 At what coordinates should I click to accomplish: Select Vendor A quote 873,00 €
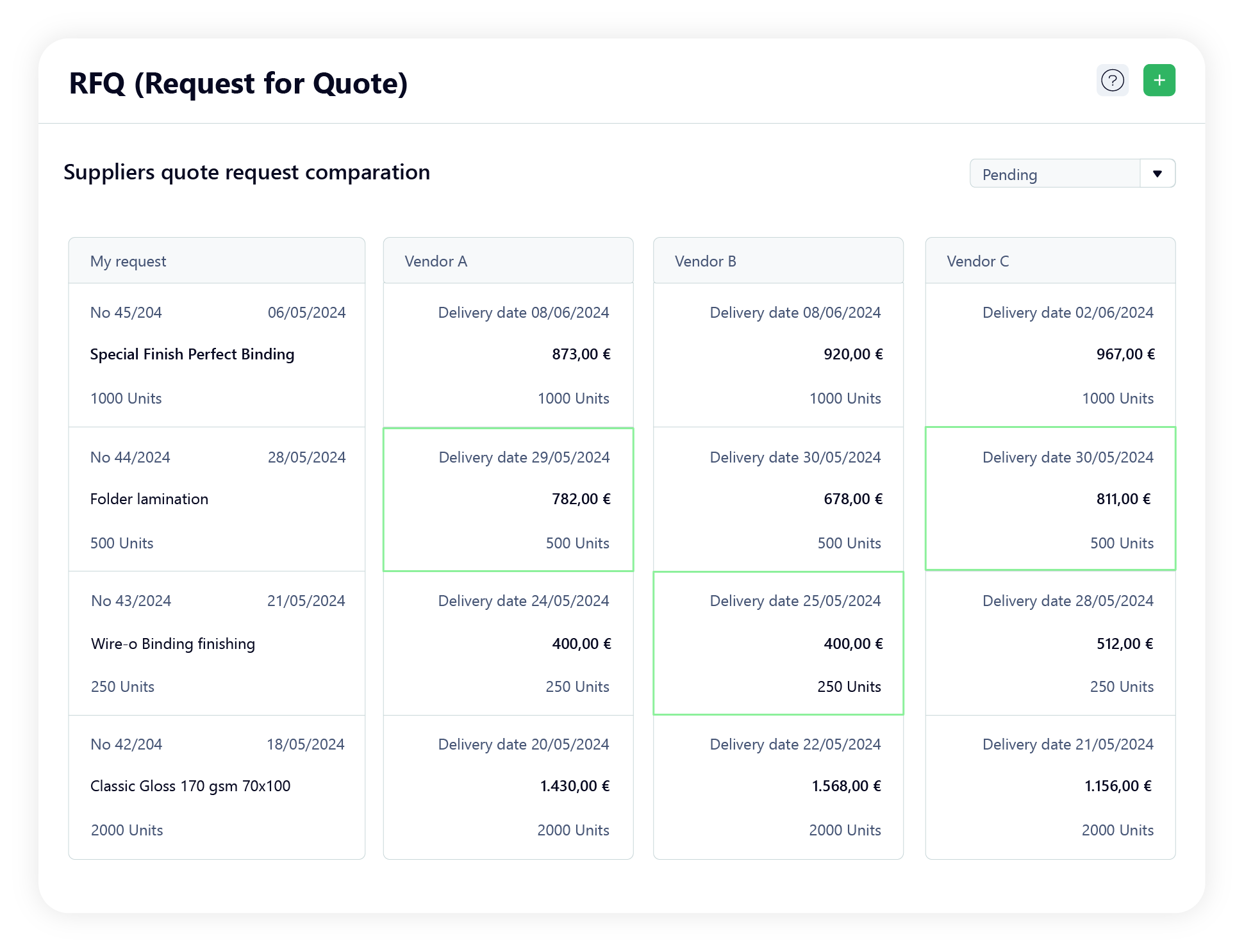508,355
